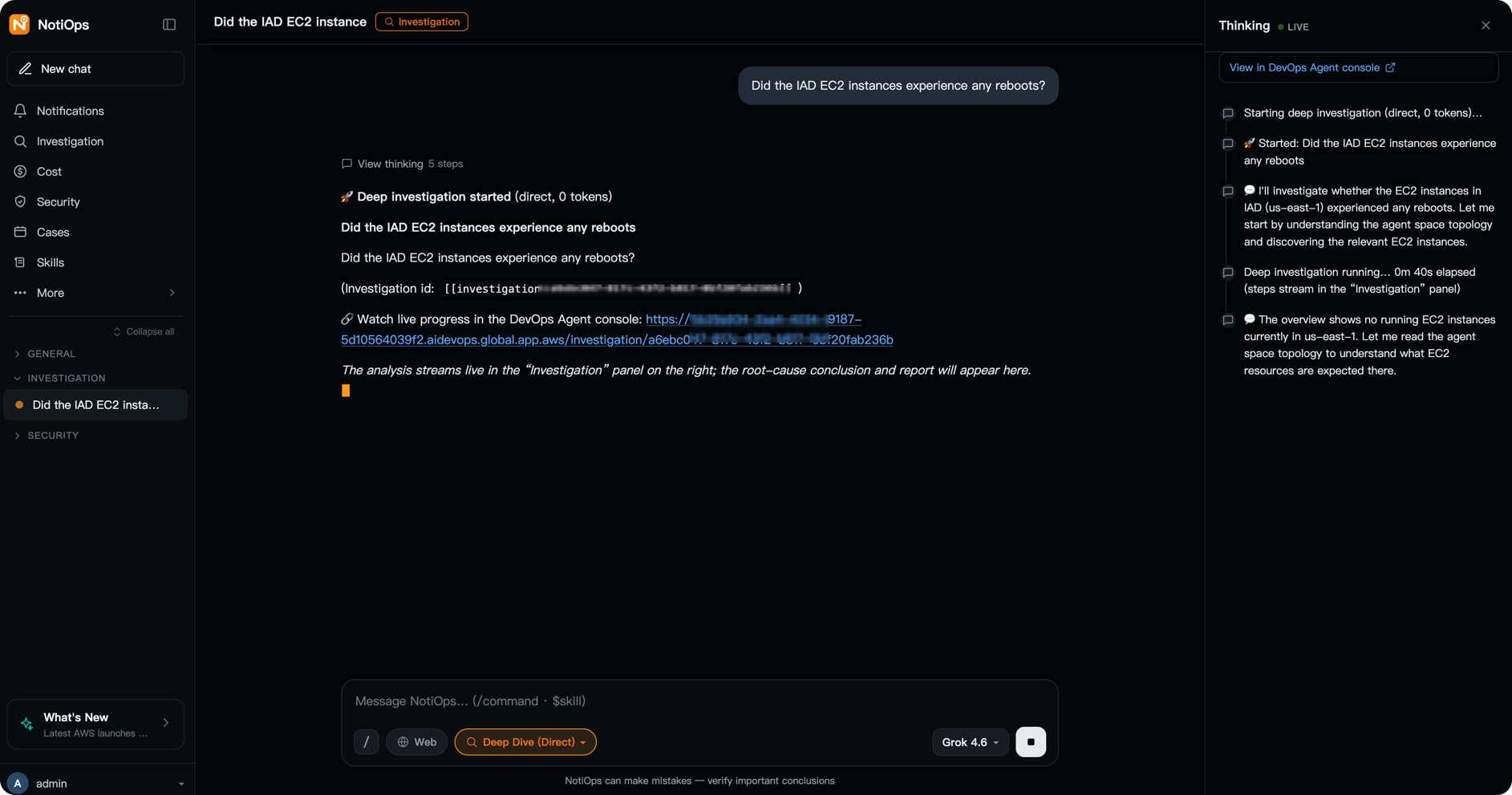The width and height of the screenshot is (1512, 795).
Task: Start a New chat
Action: point(95,69)
